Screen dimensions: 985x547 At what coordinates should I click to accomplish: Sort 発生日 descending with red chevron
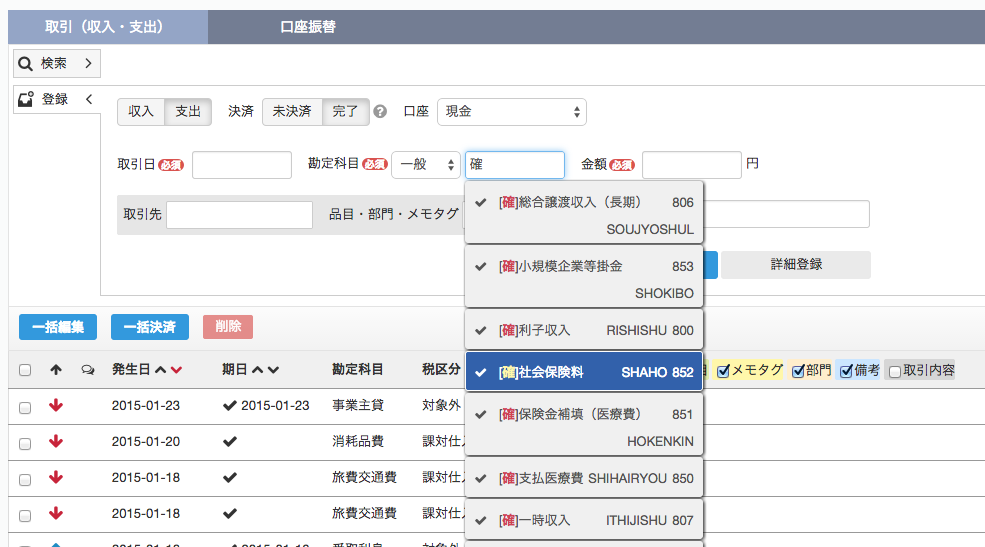pyautogui.click(x=177, y=370)
